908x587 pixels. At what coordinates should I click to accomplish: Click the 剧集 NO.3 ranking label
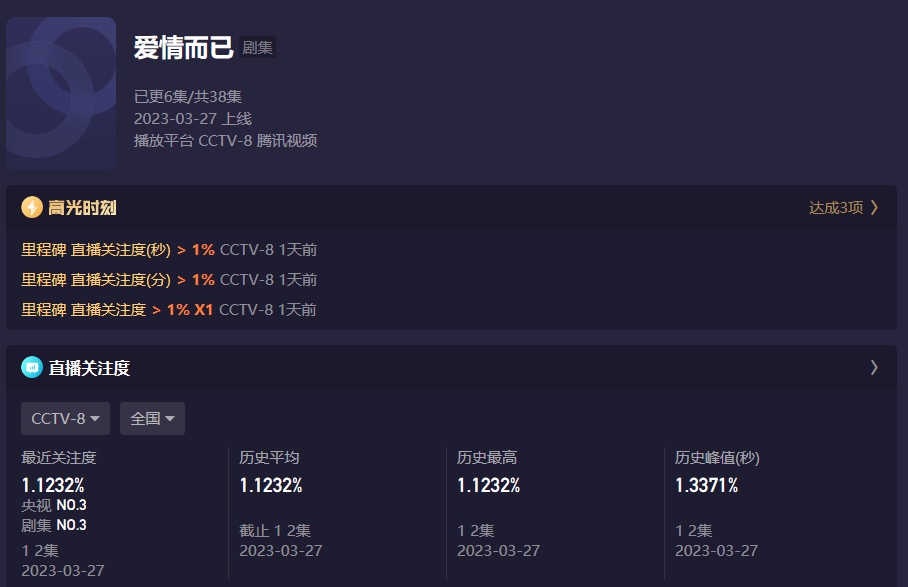(54, 525)
